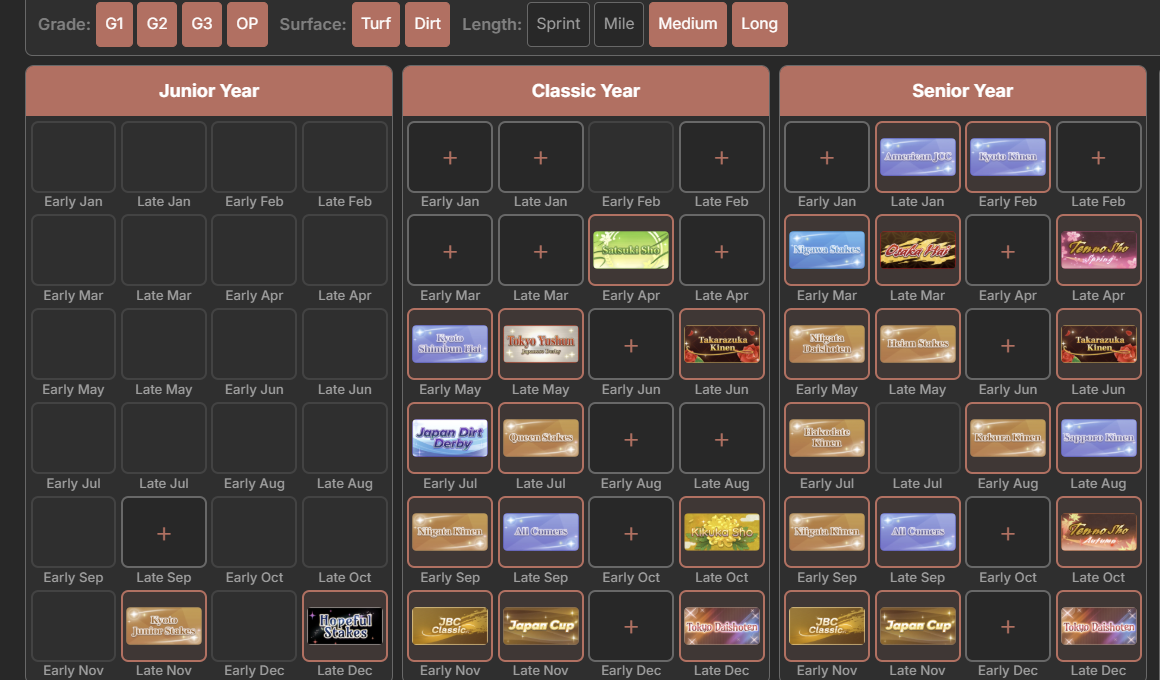Screen dimensions: 1160x680
Task: Add a race in Classic Year Late Apr
Action: click(x=721, y=250)
